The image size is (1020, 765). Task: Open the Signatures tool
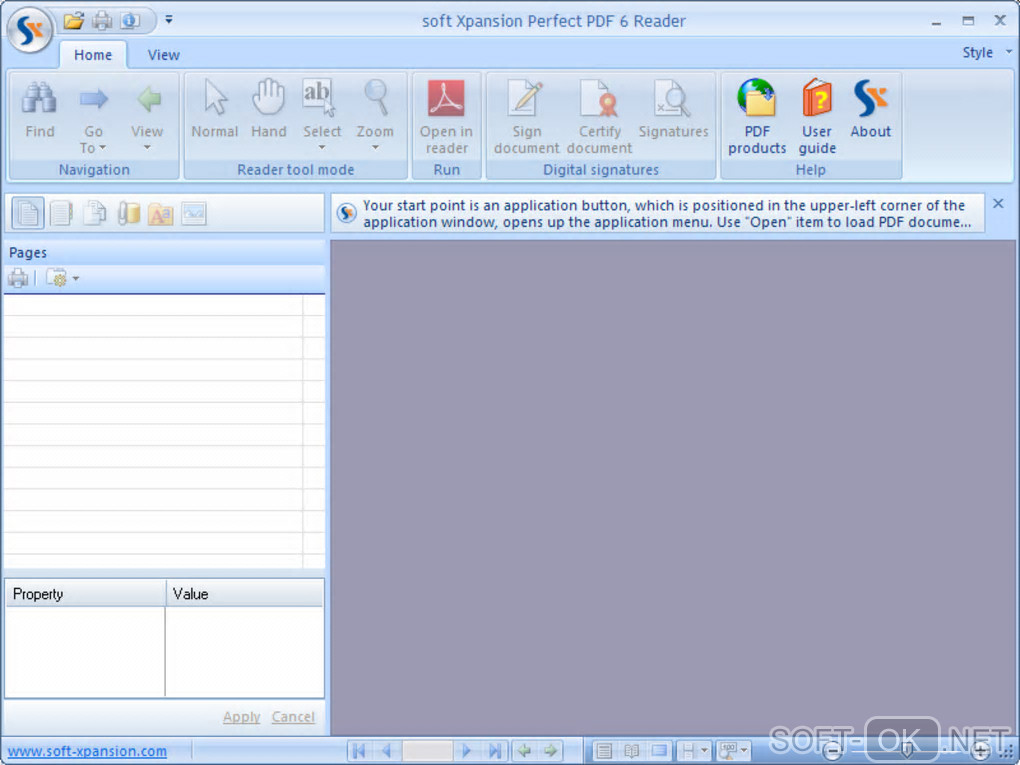(673, 111)
